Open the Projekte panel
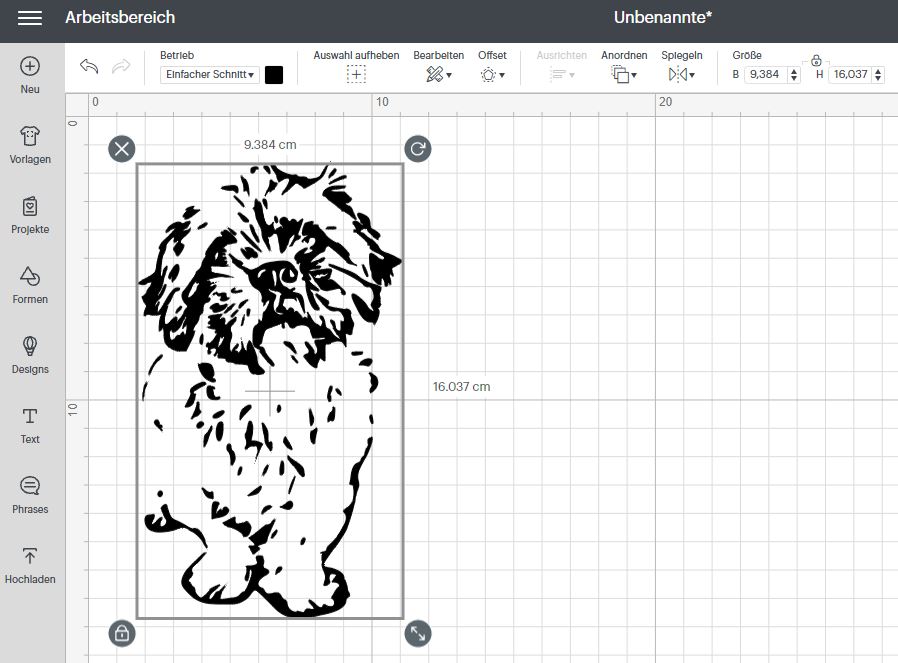Image resolution: width=898 pixels, height=663 pixels. point(30,207)
